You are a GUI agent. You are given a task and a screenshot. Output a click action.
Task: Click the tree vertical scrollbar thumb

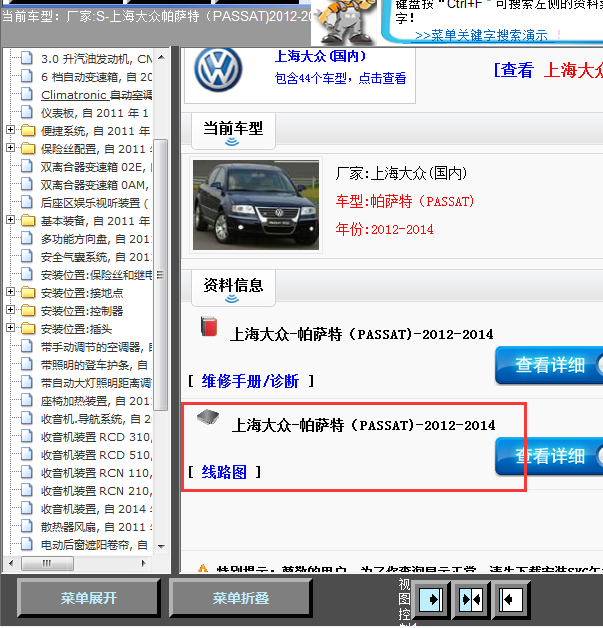[x=161, y=275]
